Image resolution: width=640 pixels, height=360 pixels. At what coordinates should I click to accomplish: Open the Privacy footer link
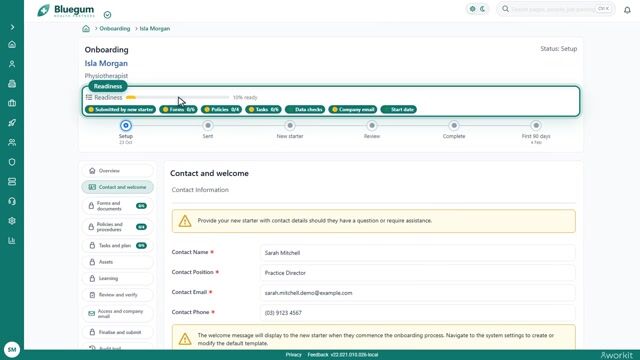tap(293, 355)
